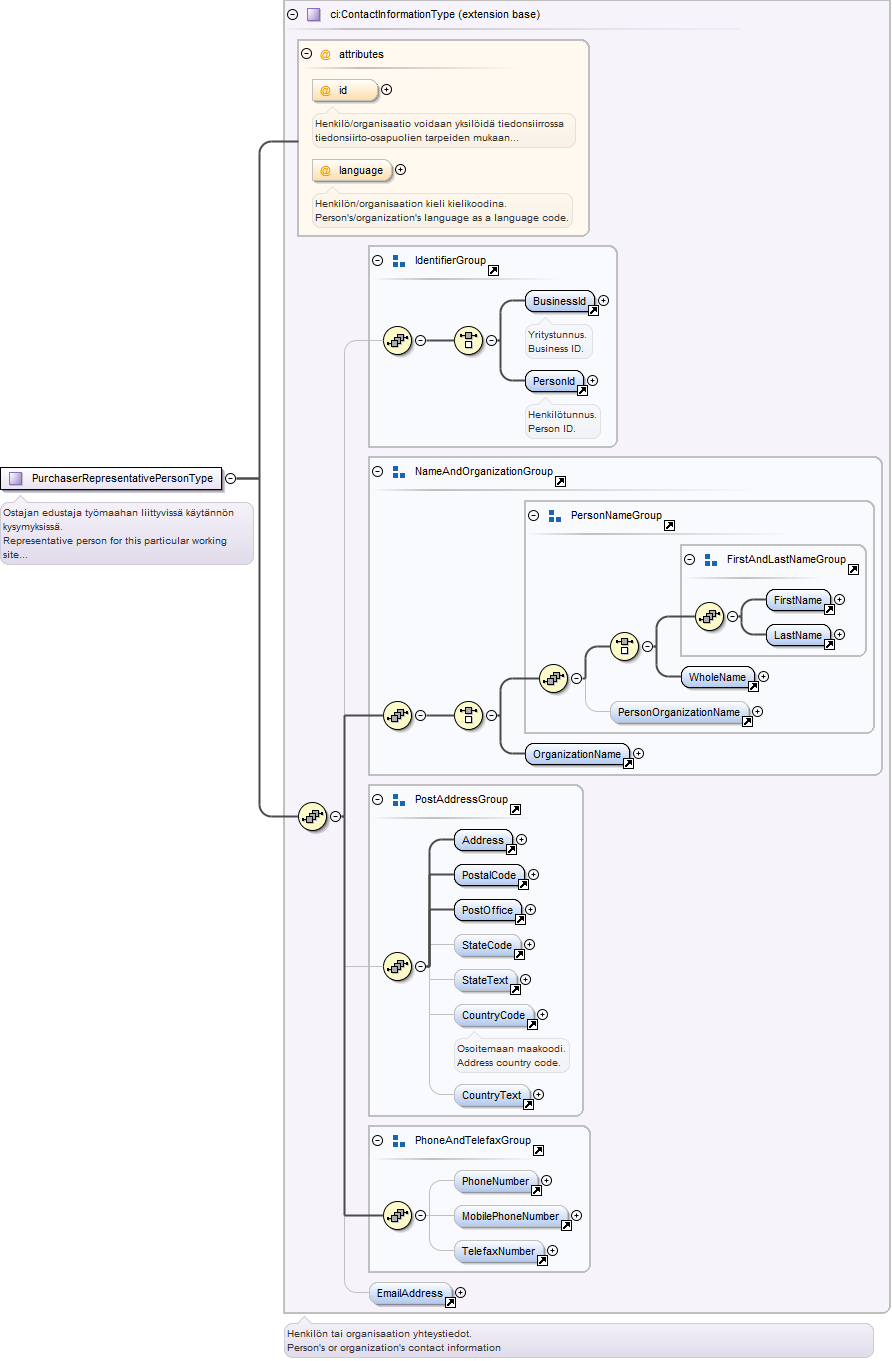Select the FirstName element node

(798, 601)
